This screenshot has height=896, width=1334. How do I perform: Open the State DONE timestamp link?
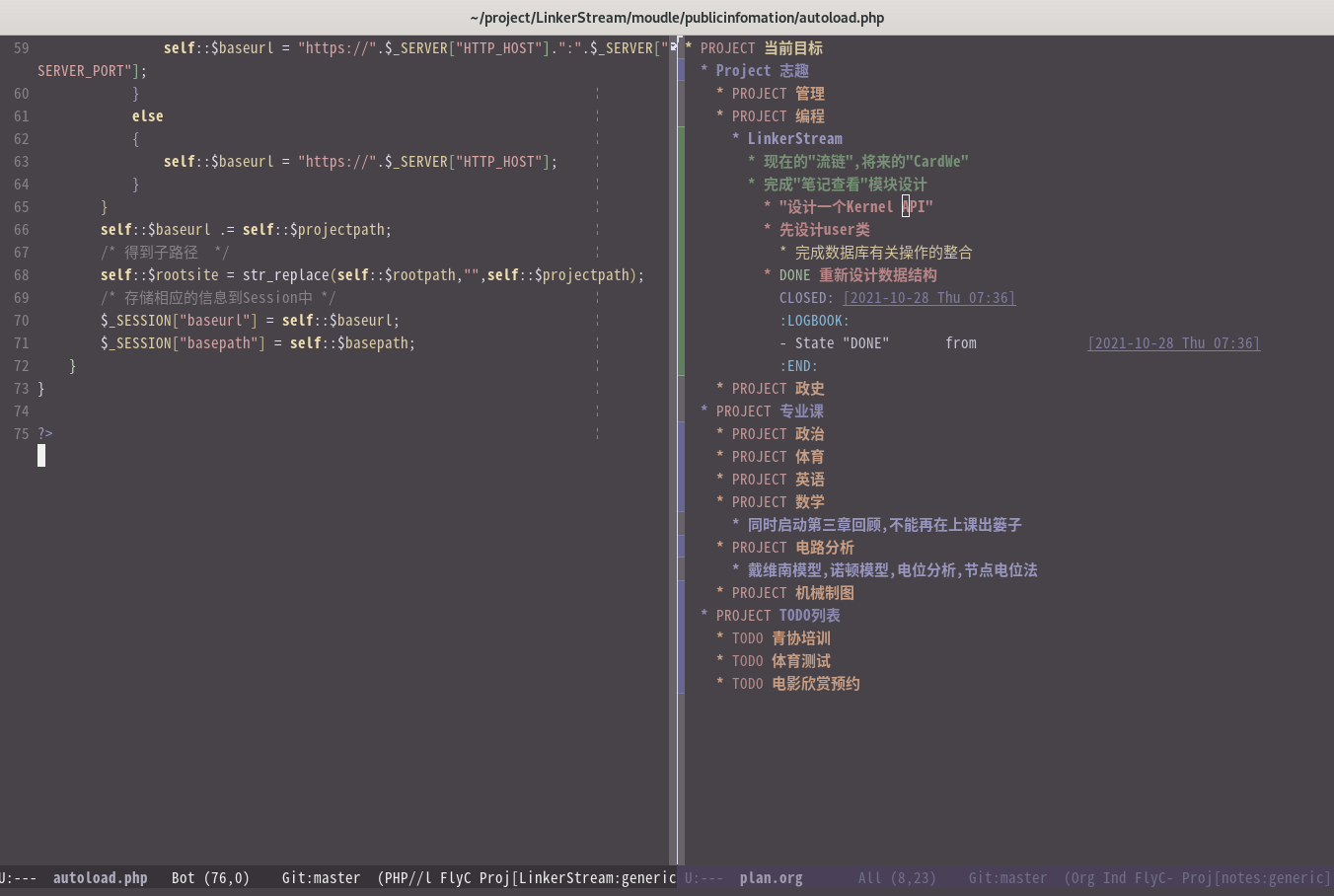coord(1173,342)
